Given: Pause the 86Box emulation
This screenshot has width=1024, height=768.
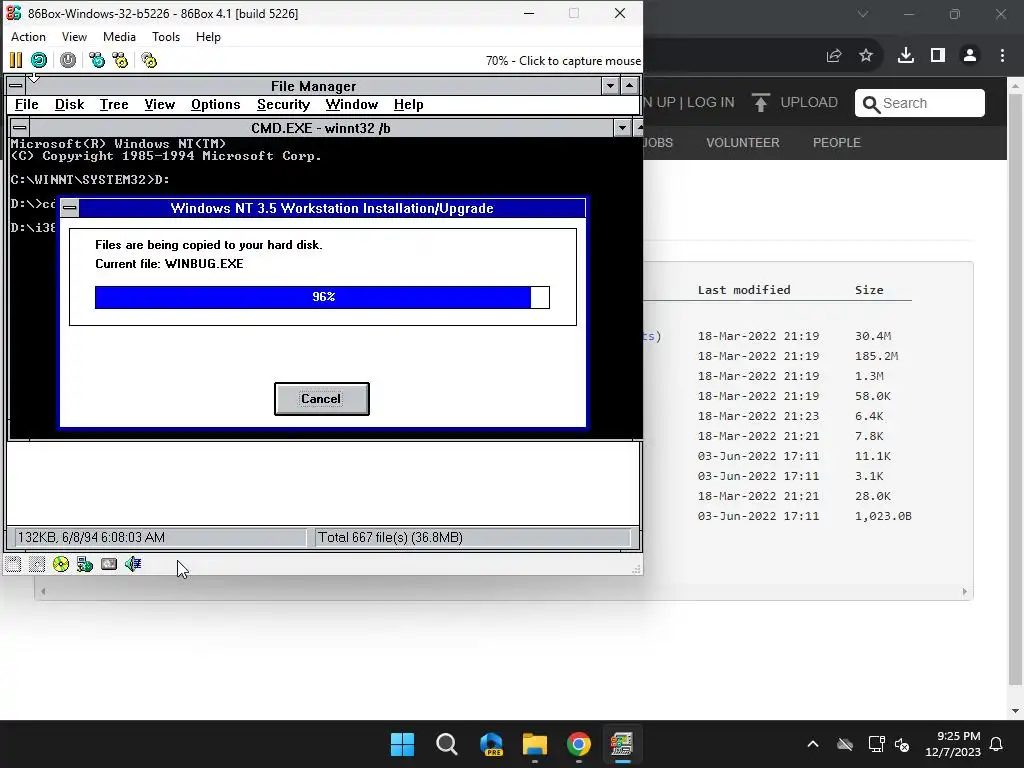Looking at the screenshot, I should [x=16, y=61].
